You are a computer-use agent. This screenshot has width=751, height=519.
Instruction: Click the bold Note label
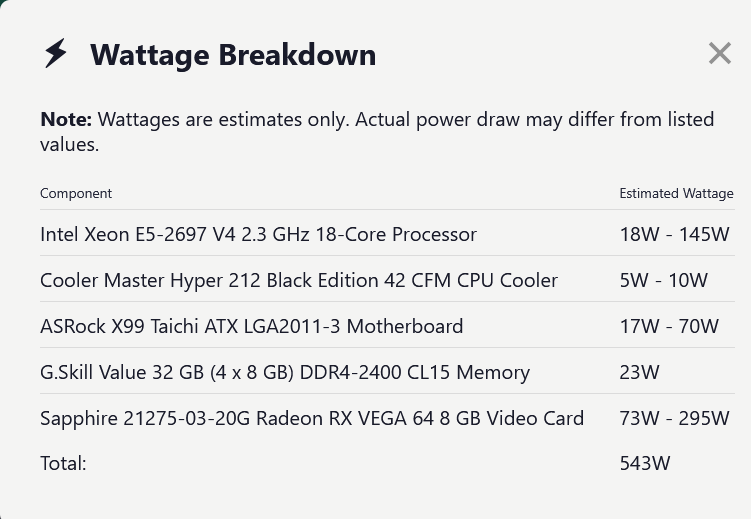(66, 119)
